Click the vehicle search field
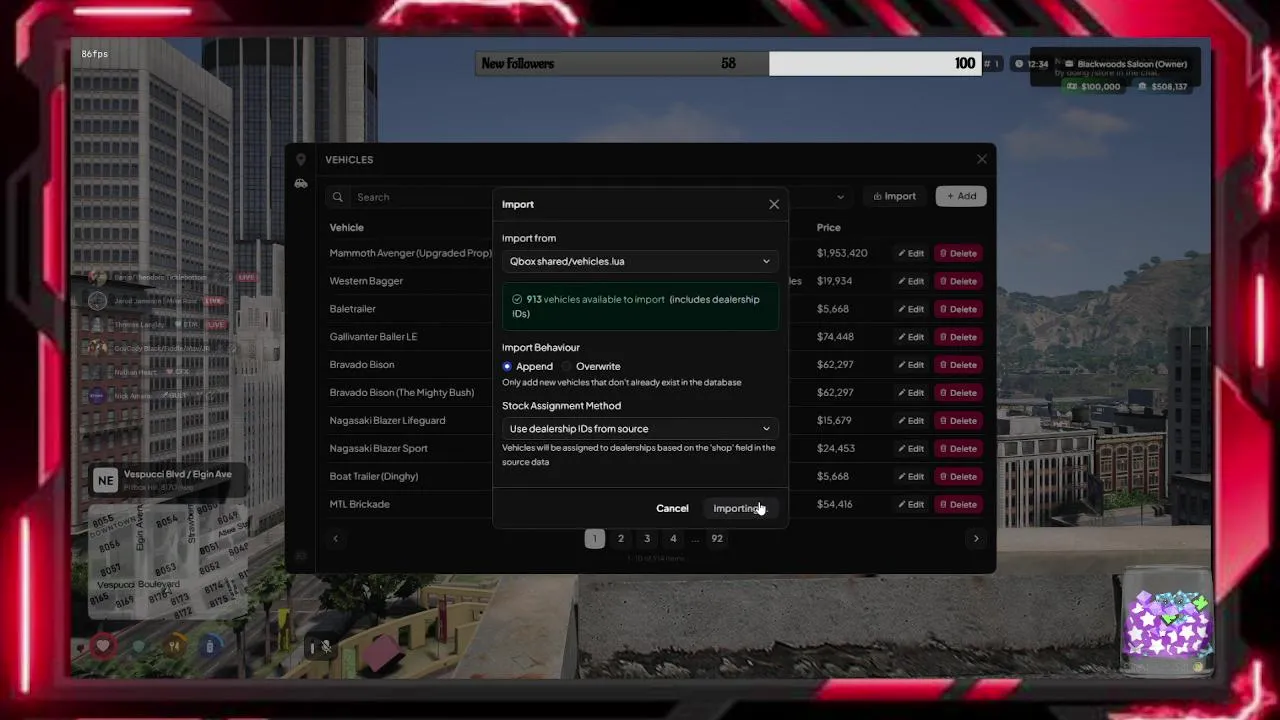Viewport: 1280px width, 720px height. point(420,197)
